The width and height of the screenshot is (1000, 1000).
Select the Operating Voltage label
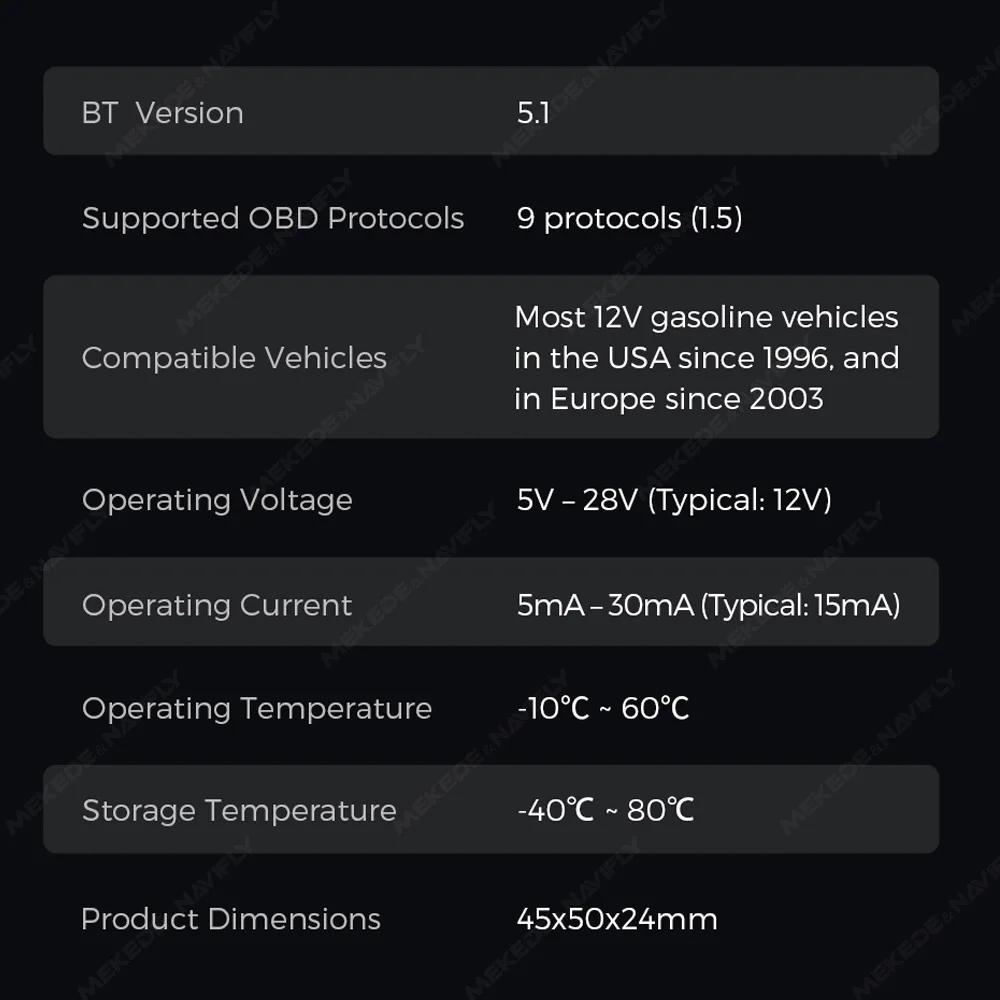click(x=217, y=500)
